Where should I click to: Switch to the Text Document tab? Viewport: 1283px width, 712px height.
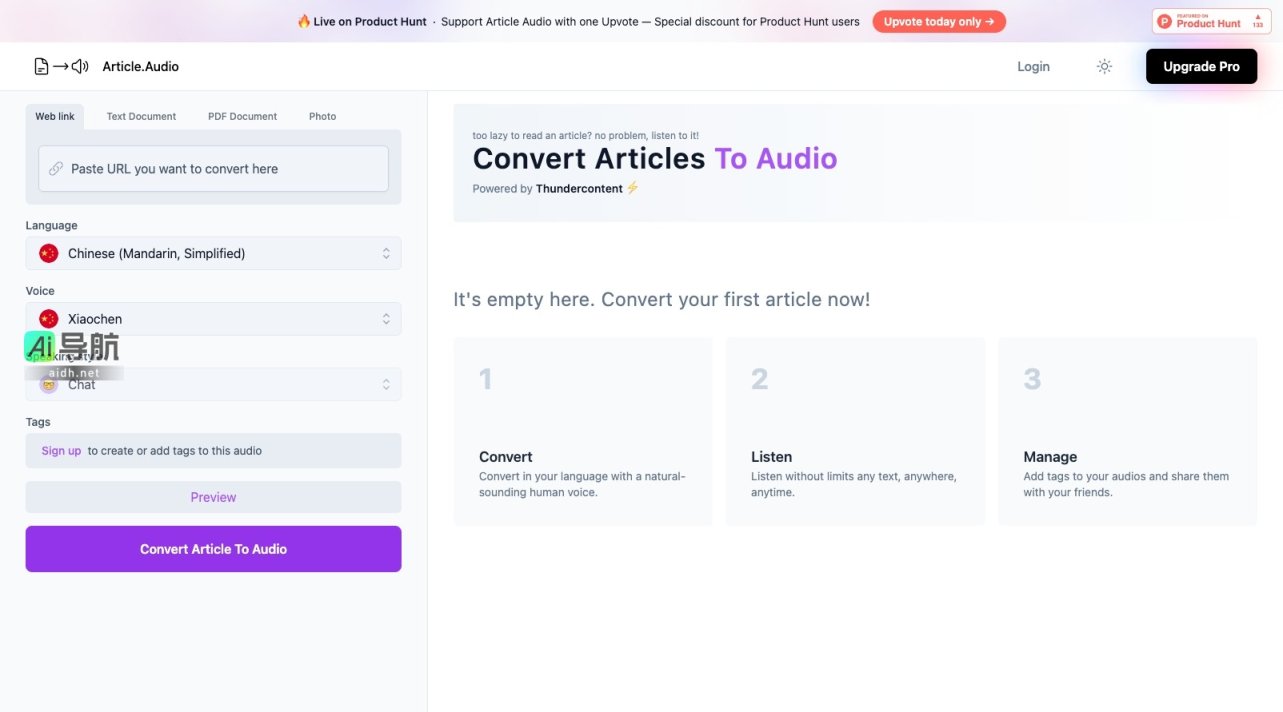[141, 117]
